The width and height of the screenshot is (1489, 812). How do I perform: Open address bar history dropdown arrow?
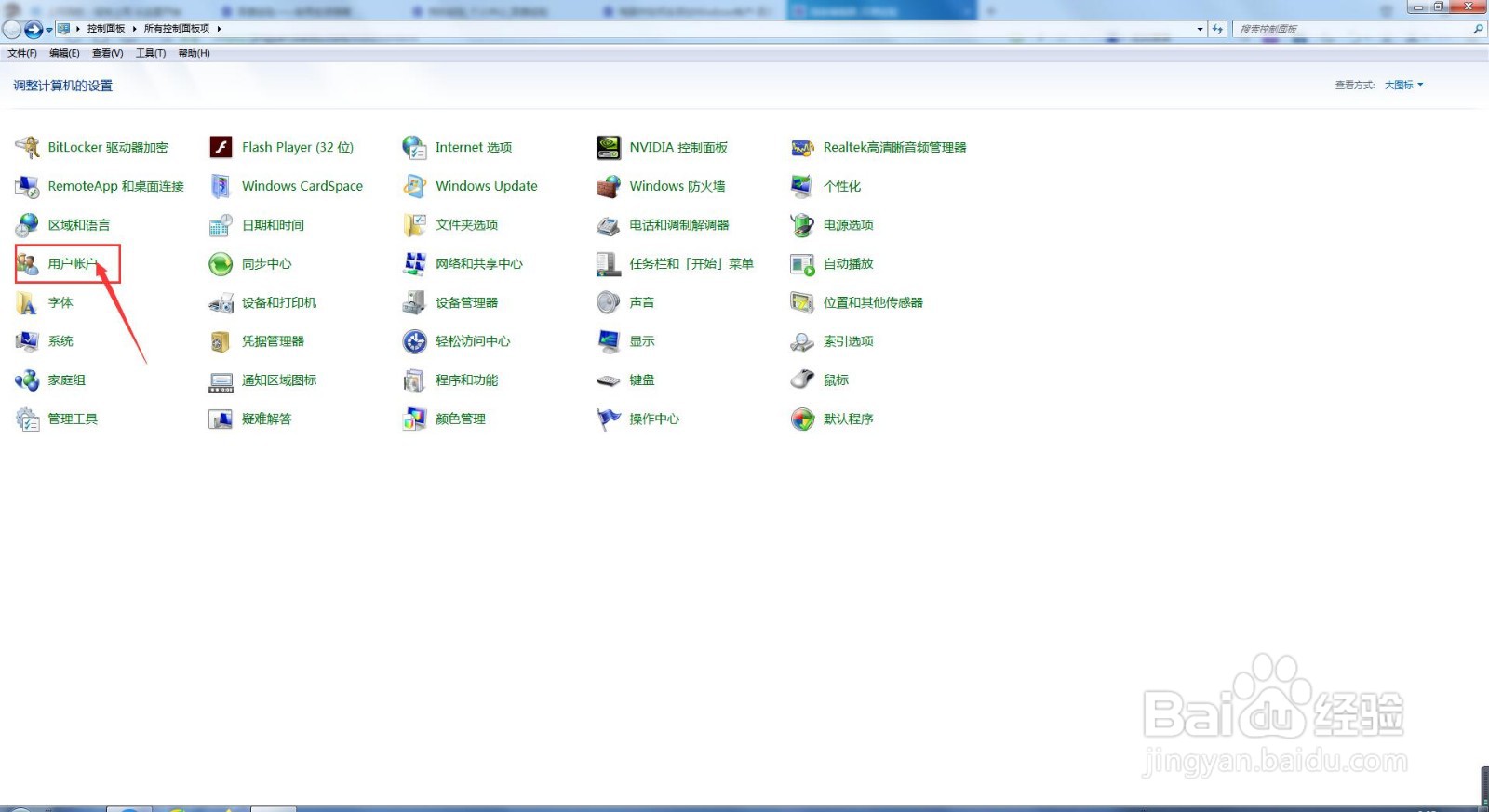click(1200, 29)
